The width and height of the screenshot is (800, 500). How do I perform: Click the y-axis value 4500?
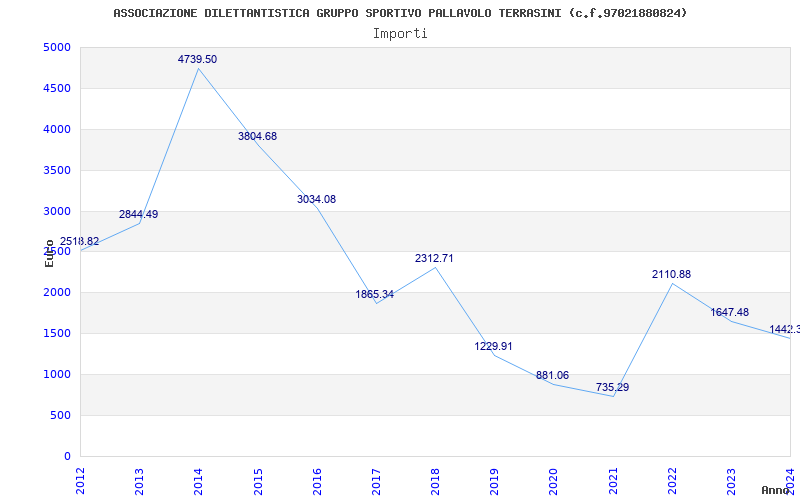(x=57, y=89)
